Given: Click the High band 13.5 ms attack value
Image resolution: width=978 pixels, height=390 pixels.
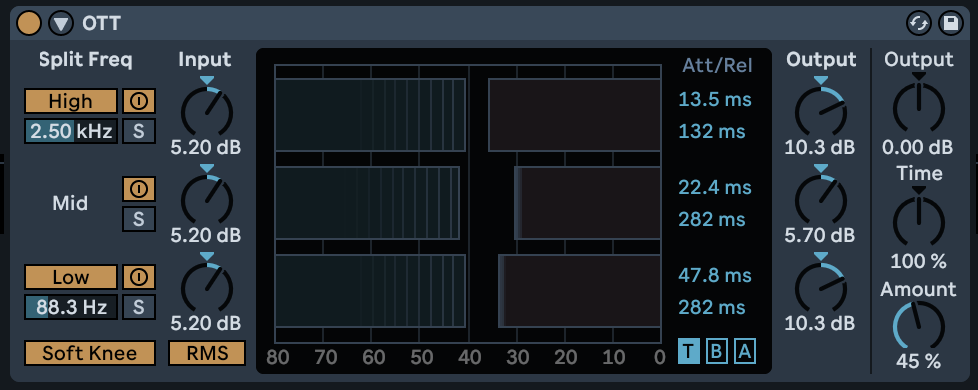Looking at the screenshot, I should pyautogui.click(x=715, y=99).
